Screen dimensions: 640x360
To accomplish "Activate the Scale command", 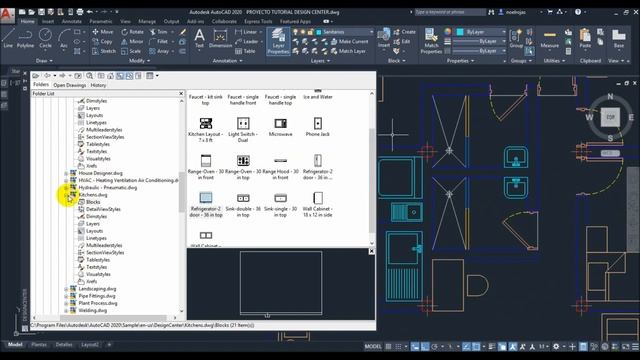I will pos(131,51).
